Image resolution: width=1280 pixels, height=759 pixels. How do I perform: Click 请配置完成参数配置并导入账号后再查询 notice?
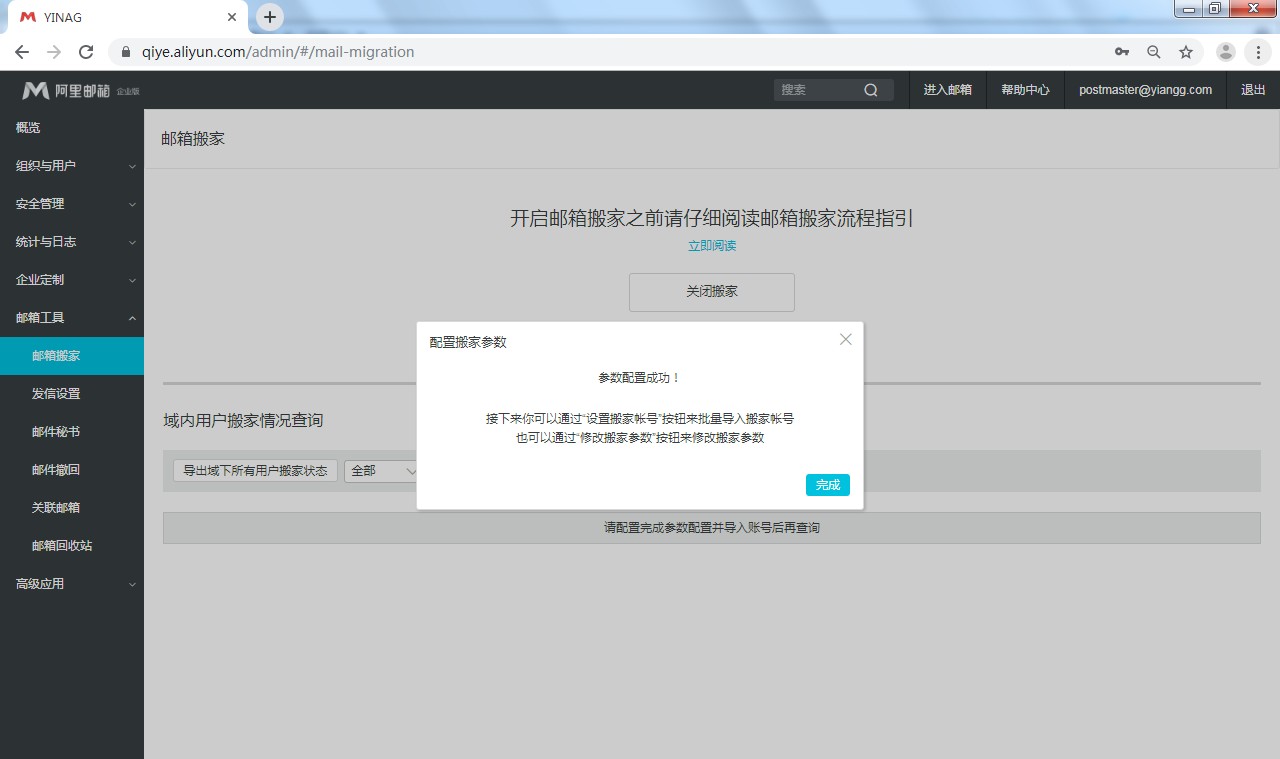click(712, 528)
